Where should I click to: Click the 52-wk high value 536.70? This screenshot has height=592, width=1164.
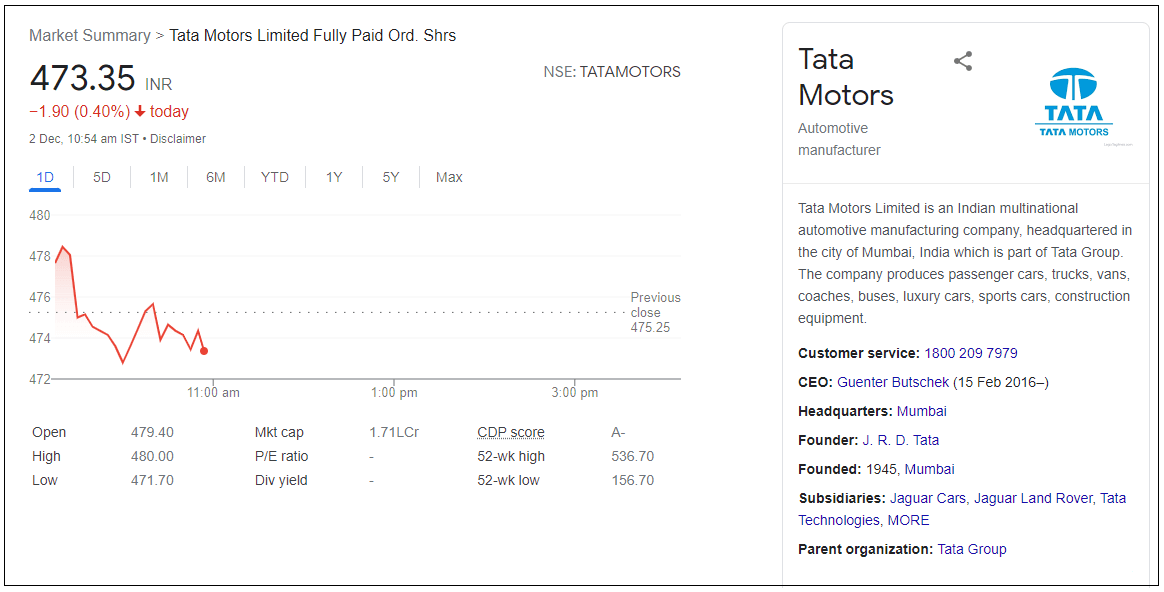632,456
